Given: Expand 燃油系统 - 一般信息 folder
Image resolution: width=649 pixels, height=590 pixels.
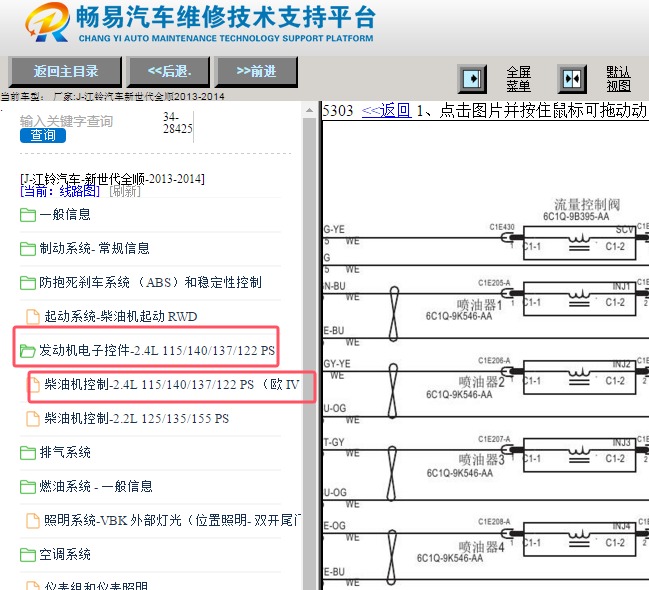Looking at the screenshot, I should click(x=96, y=486).
